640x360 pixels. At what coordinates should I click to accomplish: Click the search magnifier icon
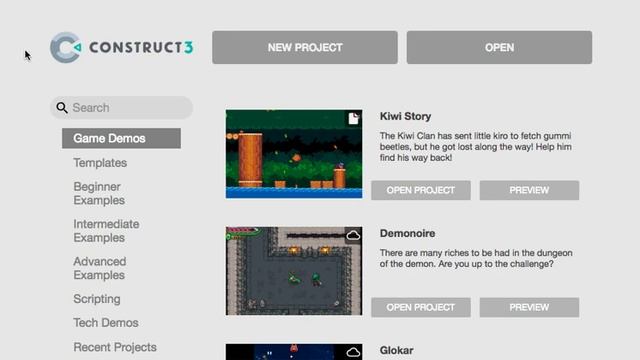click(62, 108)
